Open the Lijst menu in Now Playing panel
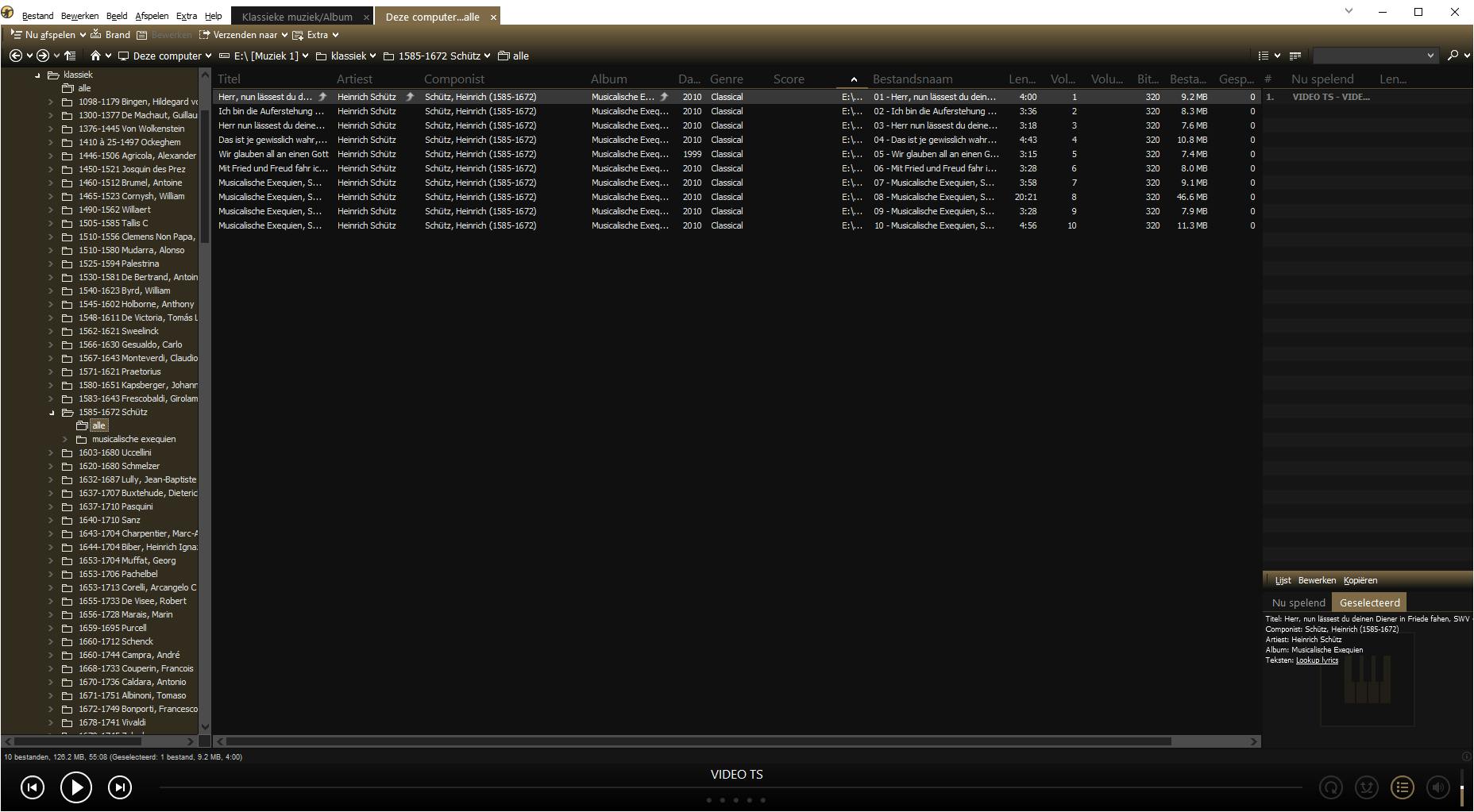The height and width of the screenshot is (812, 1474). (1283, 580)
